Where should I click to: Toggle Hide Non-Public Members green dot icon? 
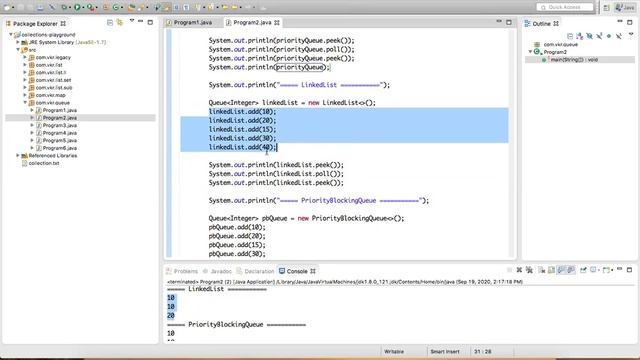tap(609, 36)
